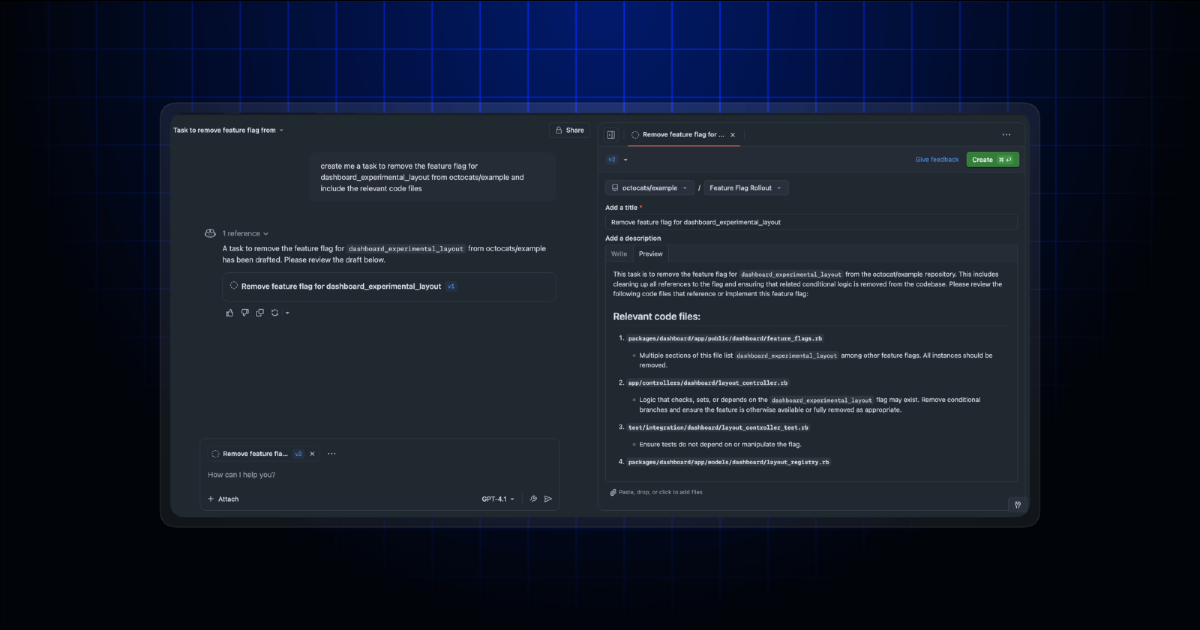Click the send message arrow icon

click(x=548, y=499)
